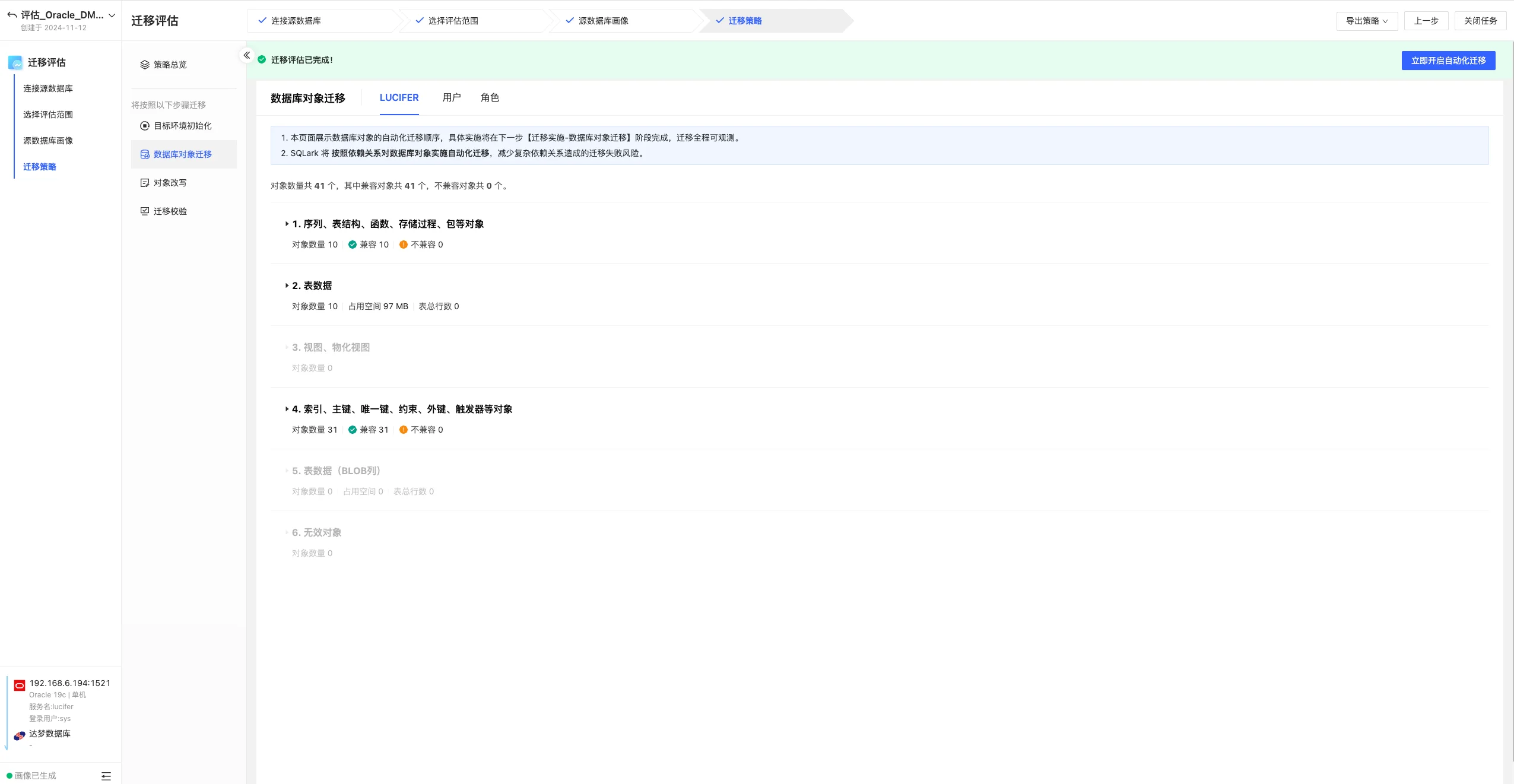Collapse the sidebar with double-chevron icon
This screenshot has width=1514, height=784.
(246, 55)
